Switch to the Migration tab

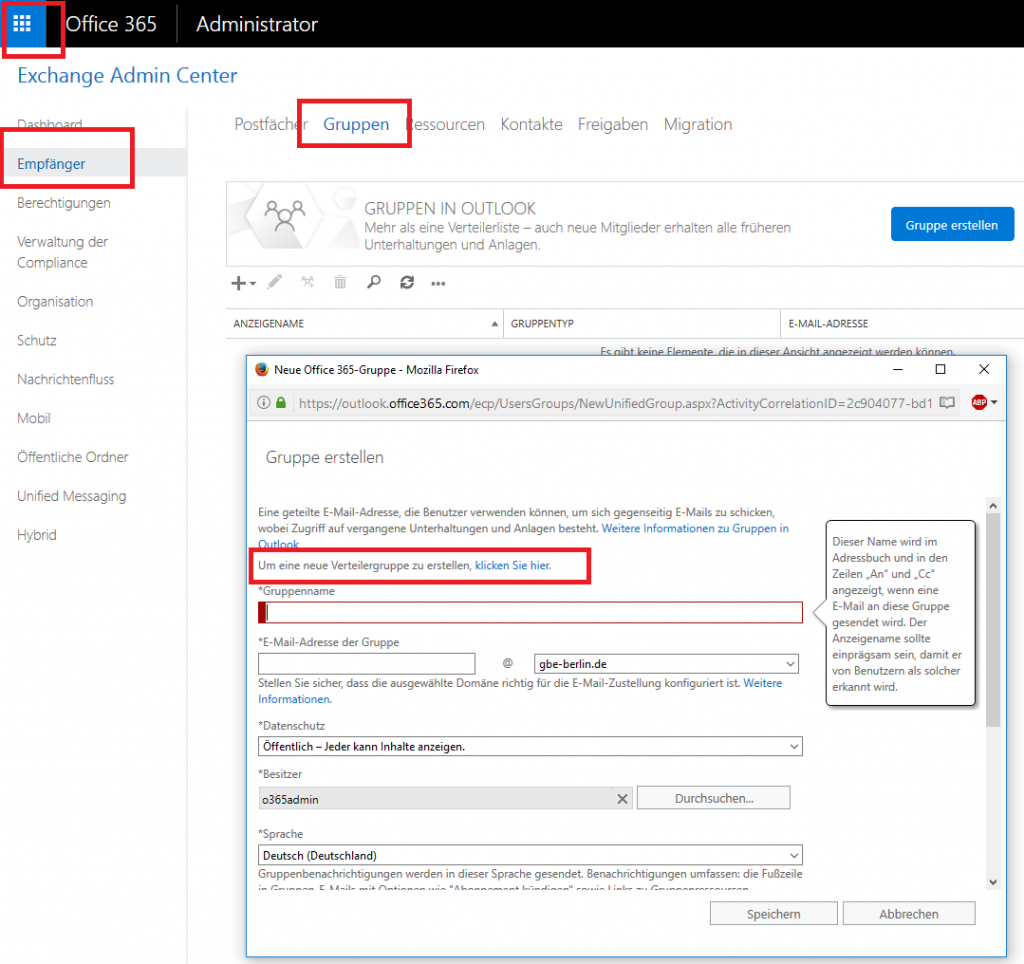(x=697, y=124)
